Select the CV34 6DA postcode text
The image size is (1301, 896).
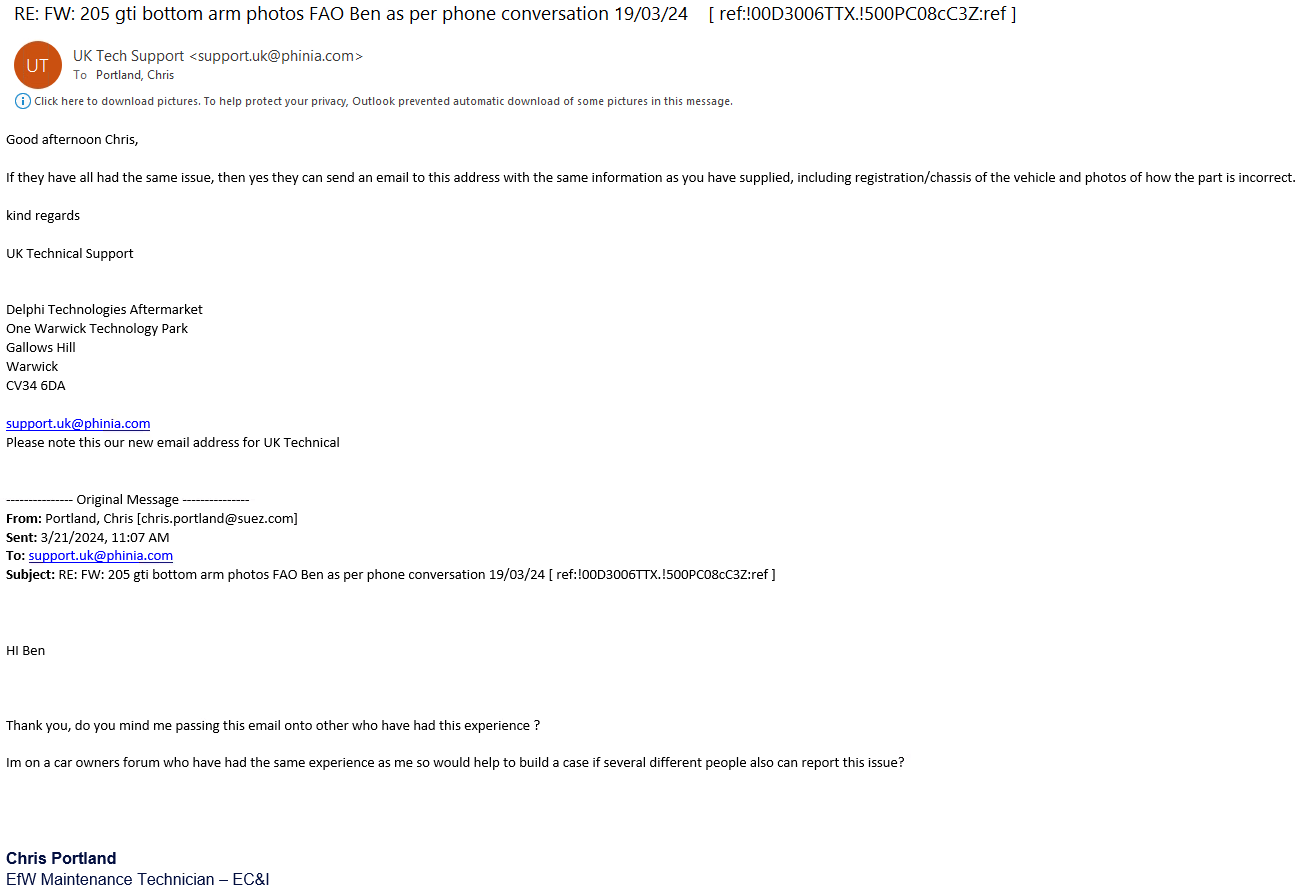[36, 385]
